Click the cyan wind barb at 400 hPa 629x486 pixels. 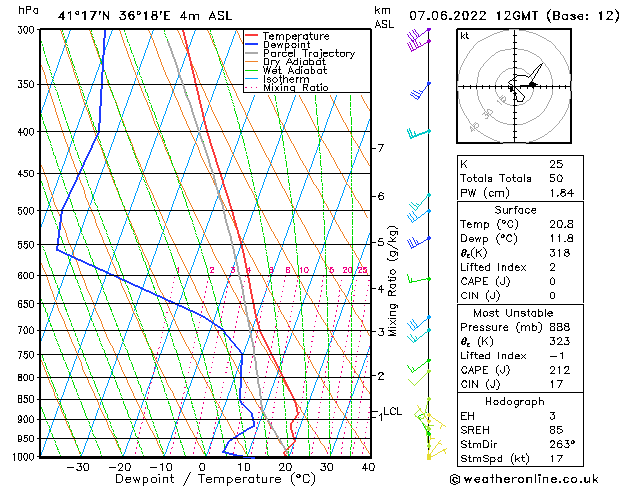pyautogui.click(x=418, y=134)
